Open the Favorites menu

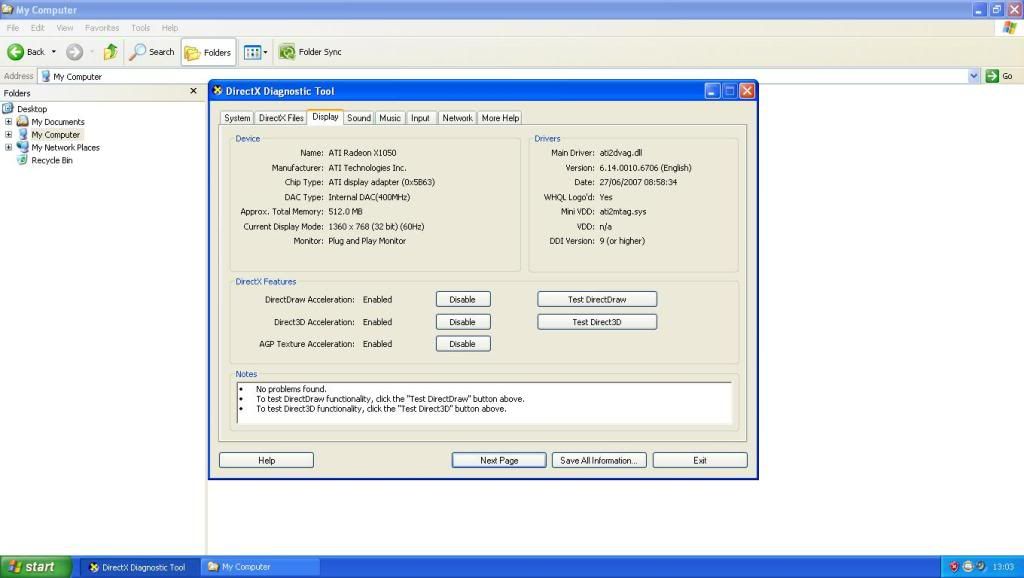102,28
